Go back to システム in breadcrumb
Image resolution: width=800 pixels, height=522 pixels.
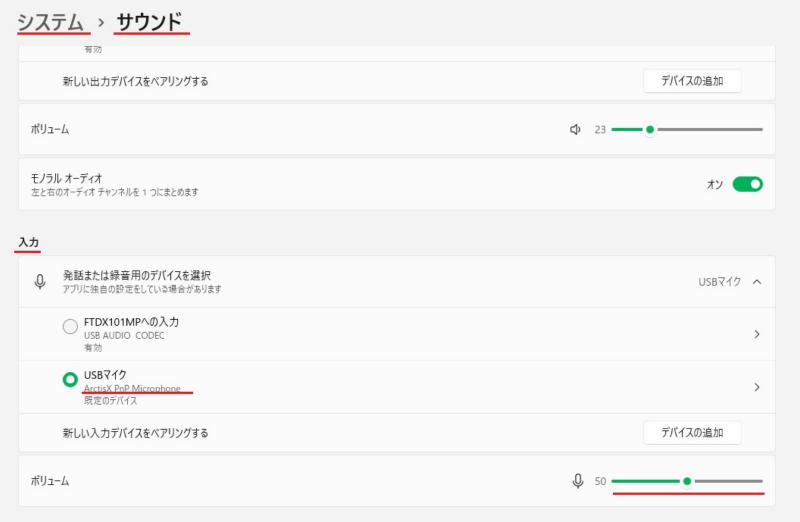point(50,20)
